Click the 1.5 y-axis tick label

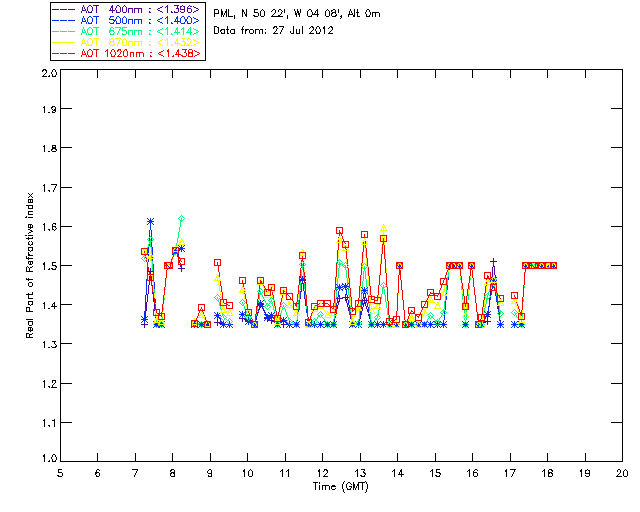coord(49,266)
